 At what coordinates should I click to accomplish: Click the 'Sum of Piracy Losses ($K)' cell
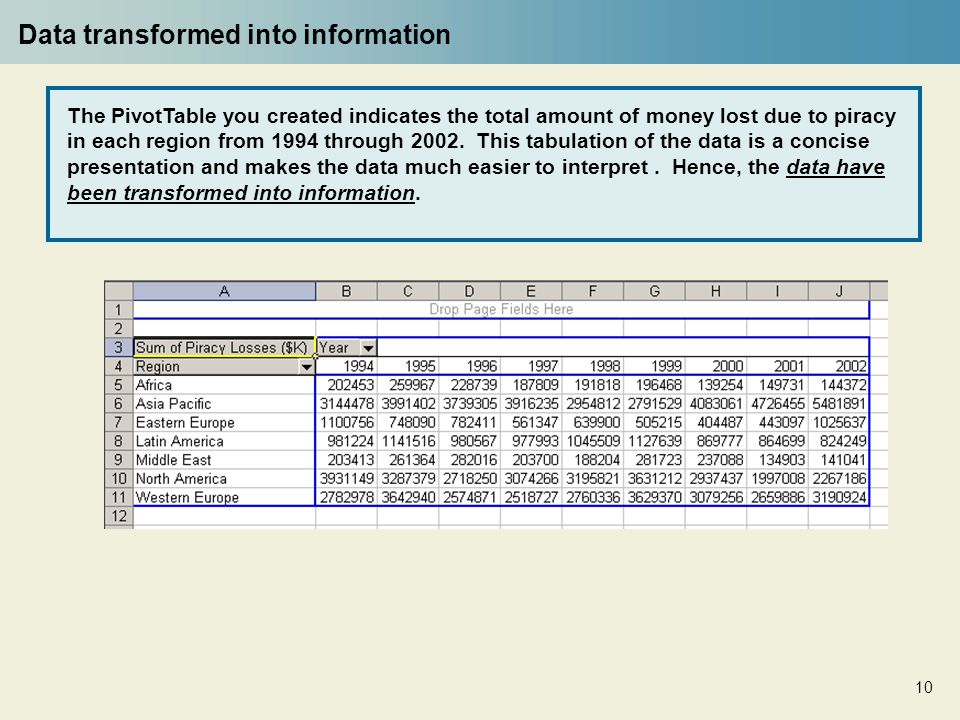(x=224, y=348)
